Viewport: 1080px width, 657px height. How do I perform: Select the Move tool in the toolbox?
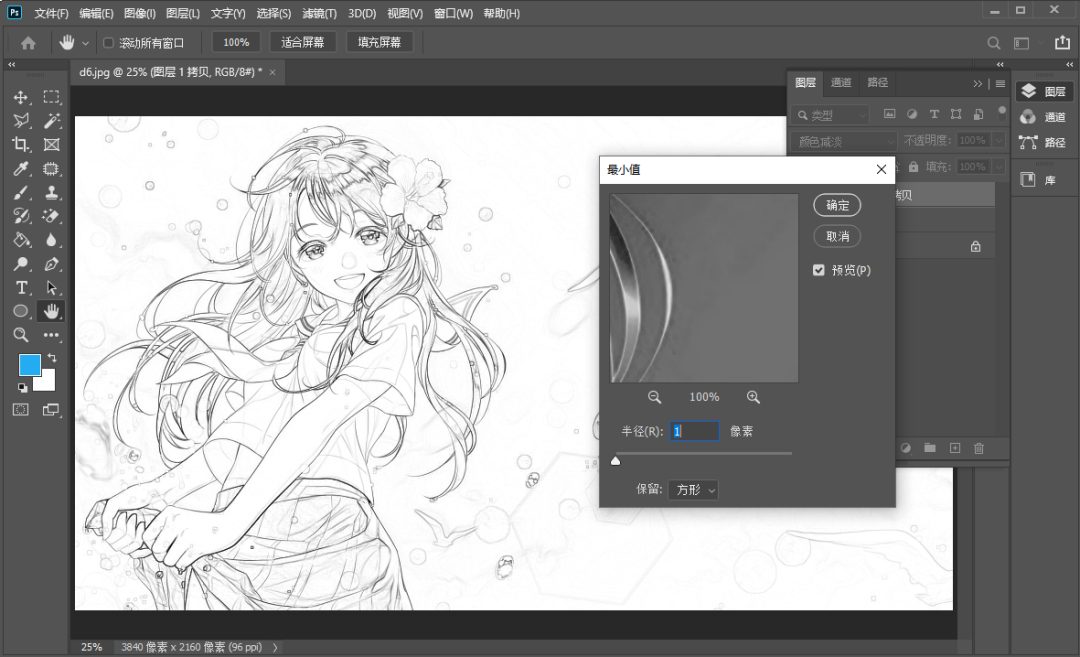tap(21, 97)
